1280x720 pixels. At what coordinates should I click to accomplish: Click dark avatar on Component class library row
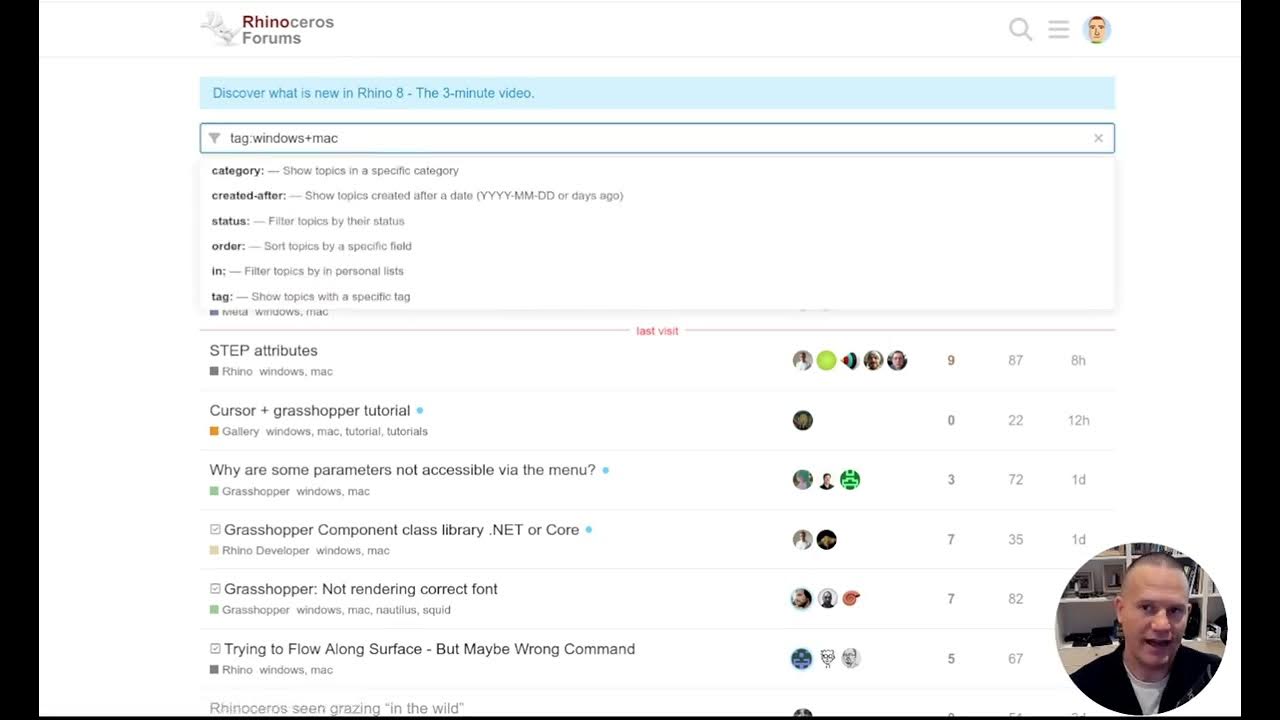(x=826, y=540)
